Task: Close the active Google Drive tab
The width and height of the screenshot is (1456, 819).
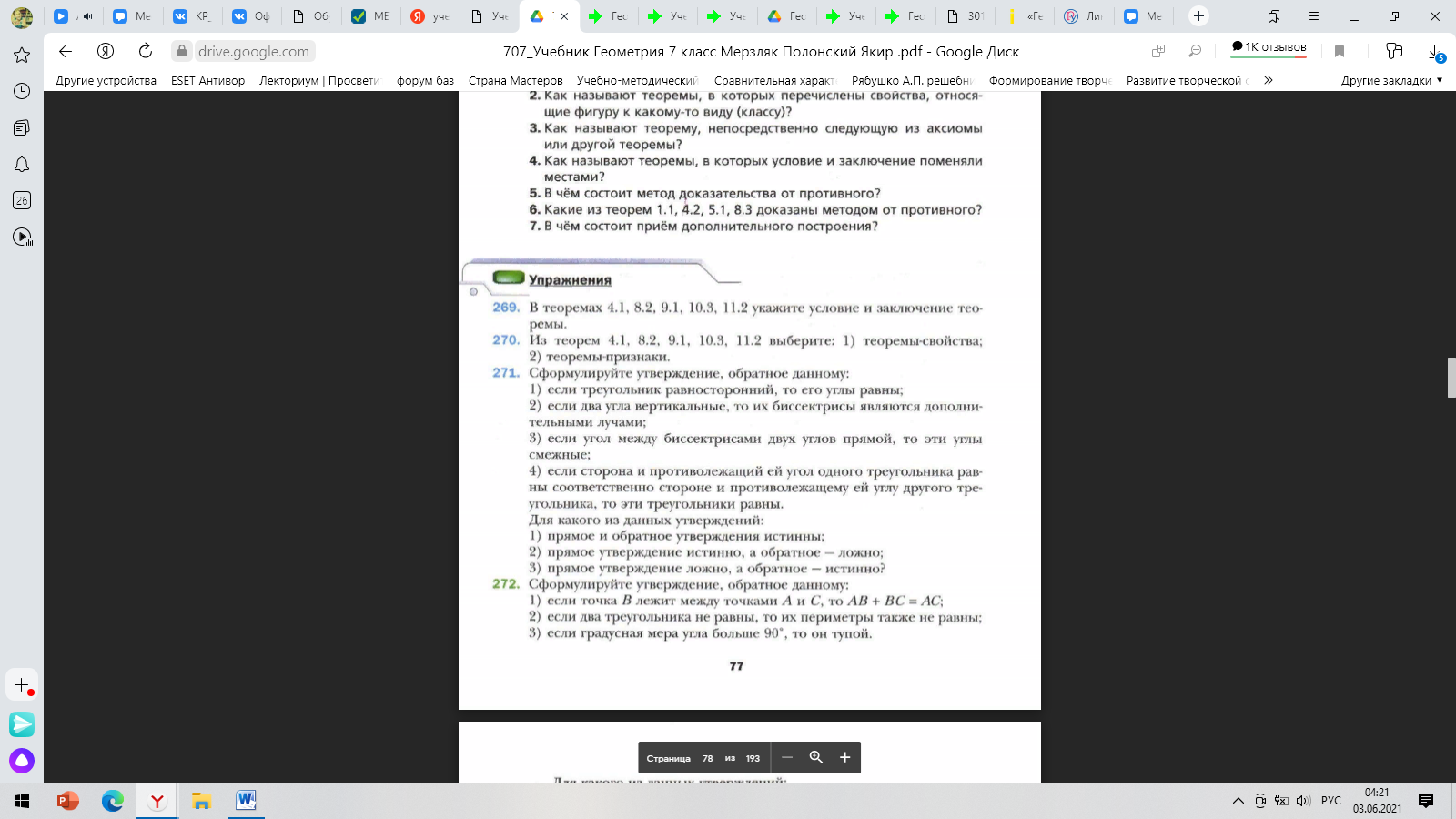Action: point(564,16)
